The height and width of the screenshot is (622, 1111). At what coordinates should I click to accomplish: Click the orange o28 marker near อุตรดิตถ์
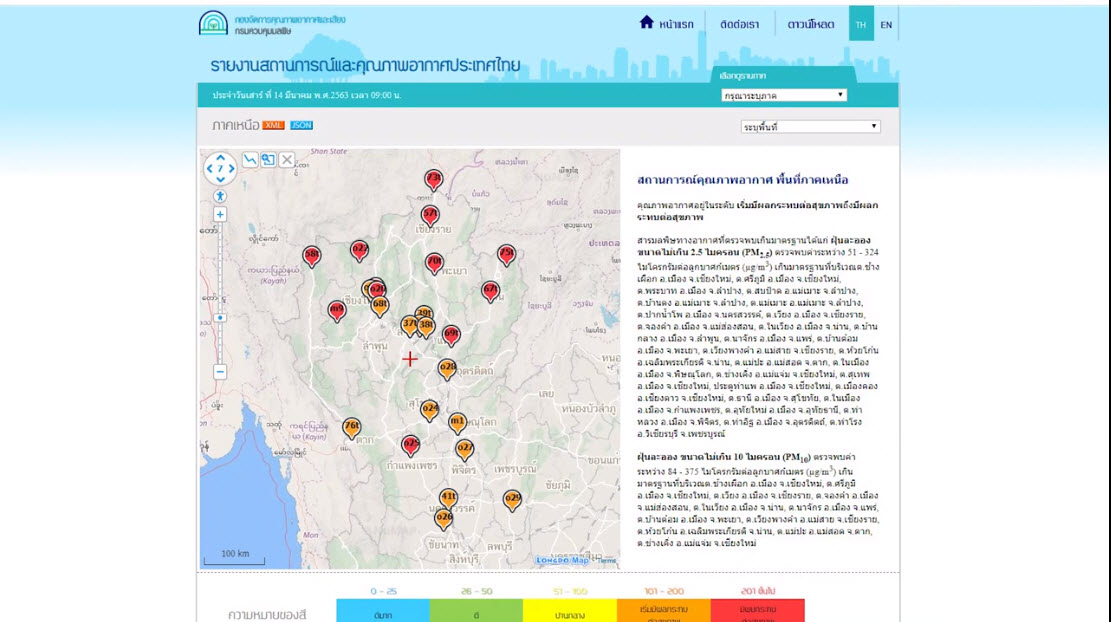447,368
